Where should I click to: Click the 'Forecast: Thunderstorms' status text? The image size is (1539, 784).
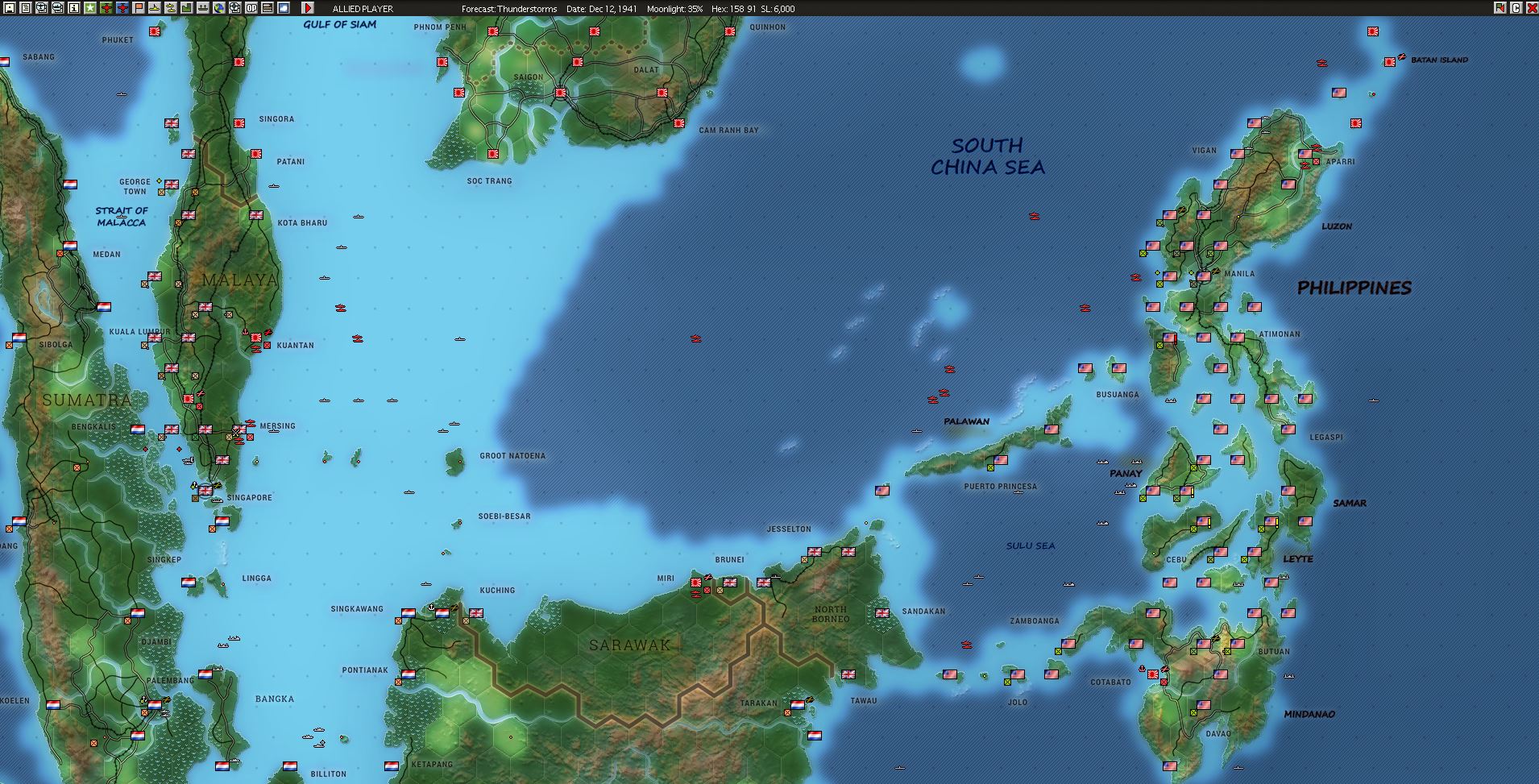pos(509,9)
